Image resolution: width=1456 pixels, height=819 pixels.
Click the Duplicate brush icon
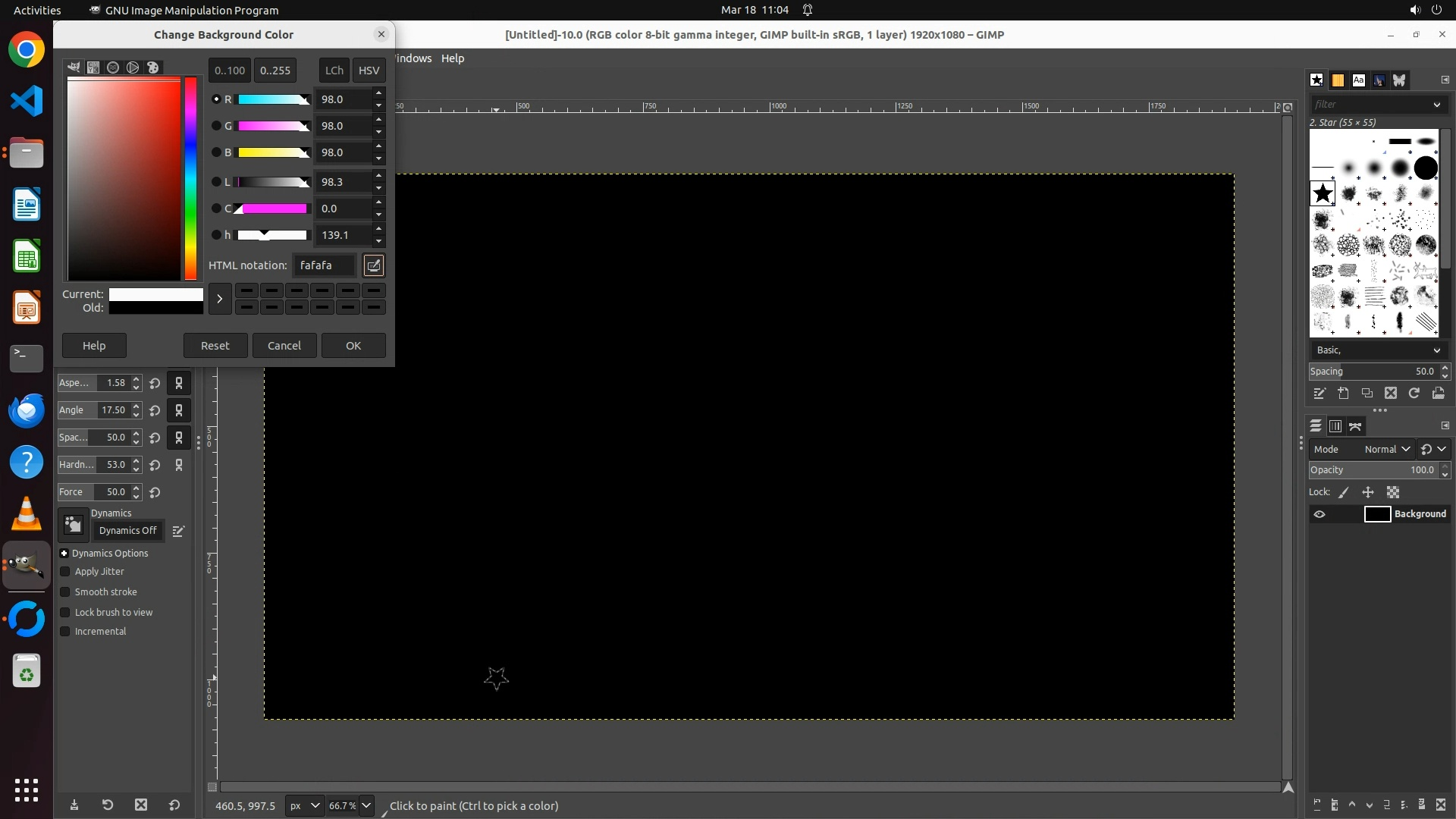[x=1367, y=394]
